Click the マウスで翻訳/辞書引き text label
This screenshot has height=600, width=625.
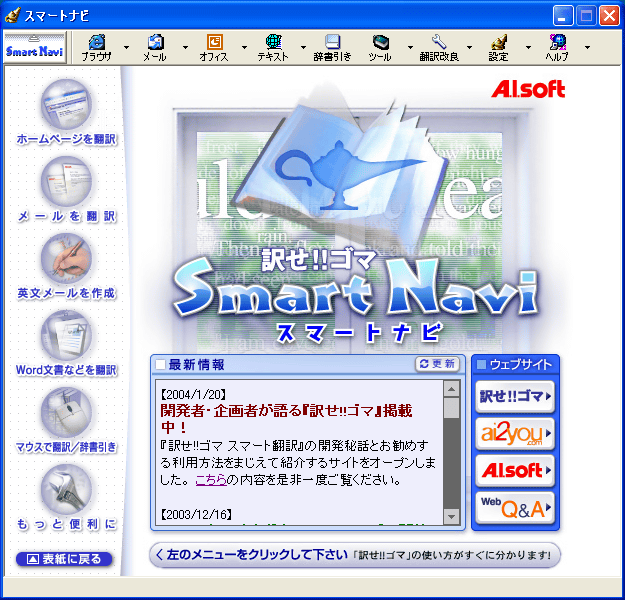point(66,447)
